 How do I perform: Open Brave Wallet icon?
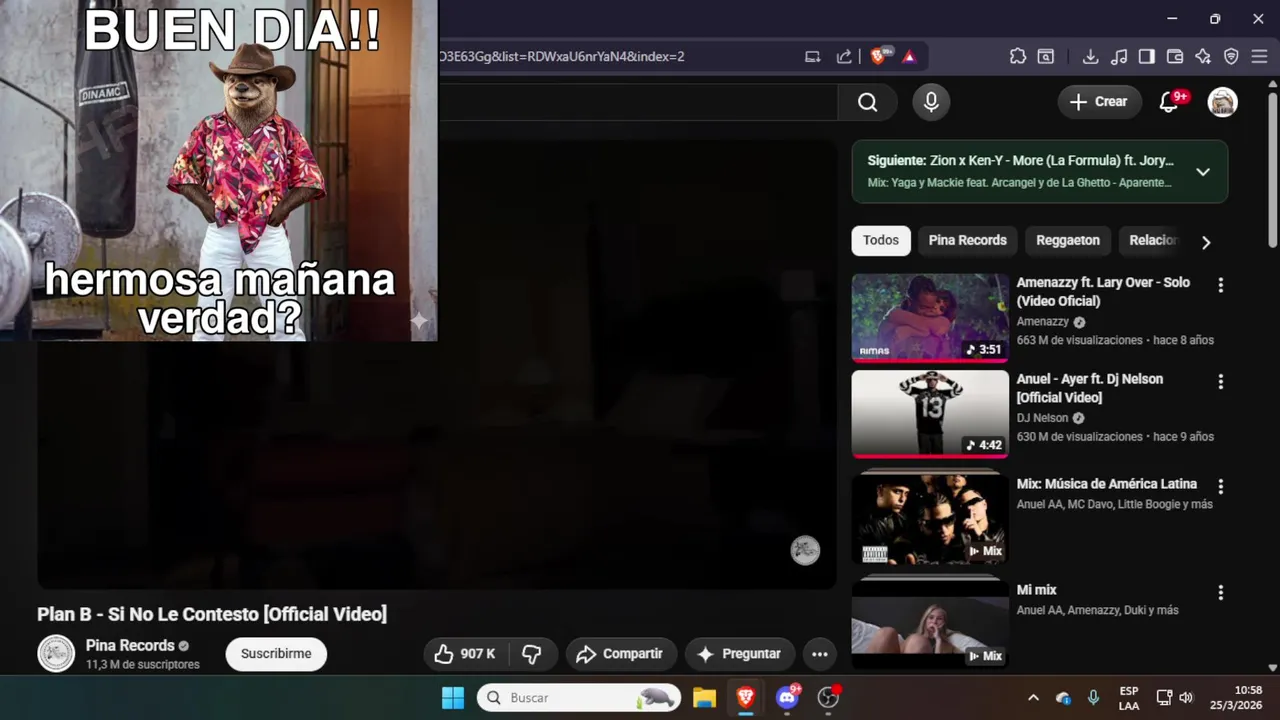(1175, 57)
